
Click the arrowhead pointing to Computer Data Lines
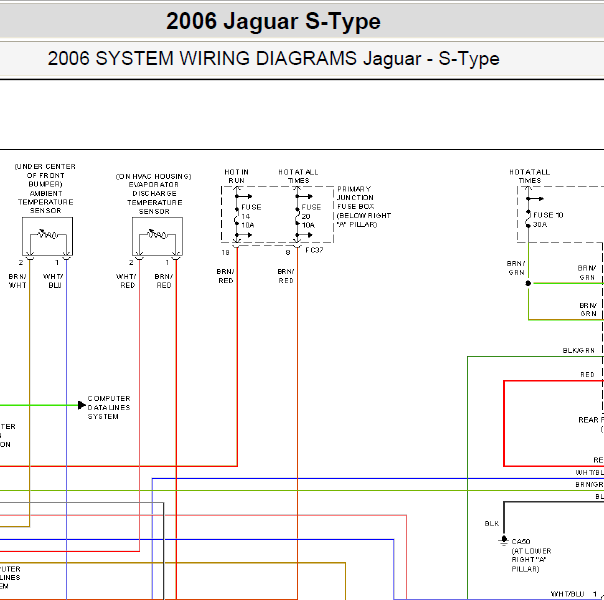82,405
